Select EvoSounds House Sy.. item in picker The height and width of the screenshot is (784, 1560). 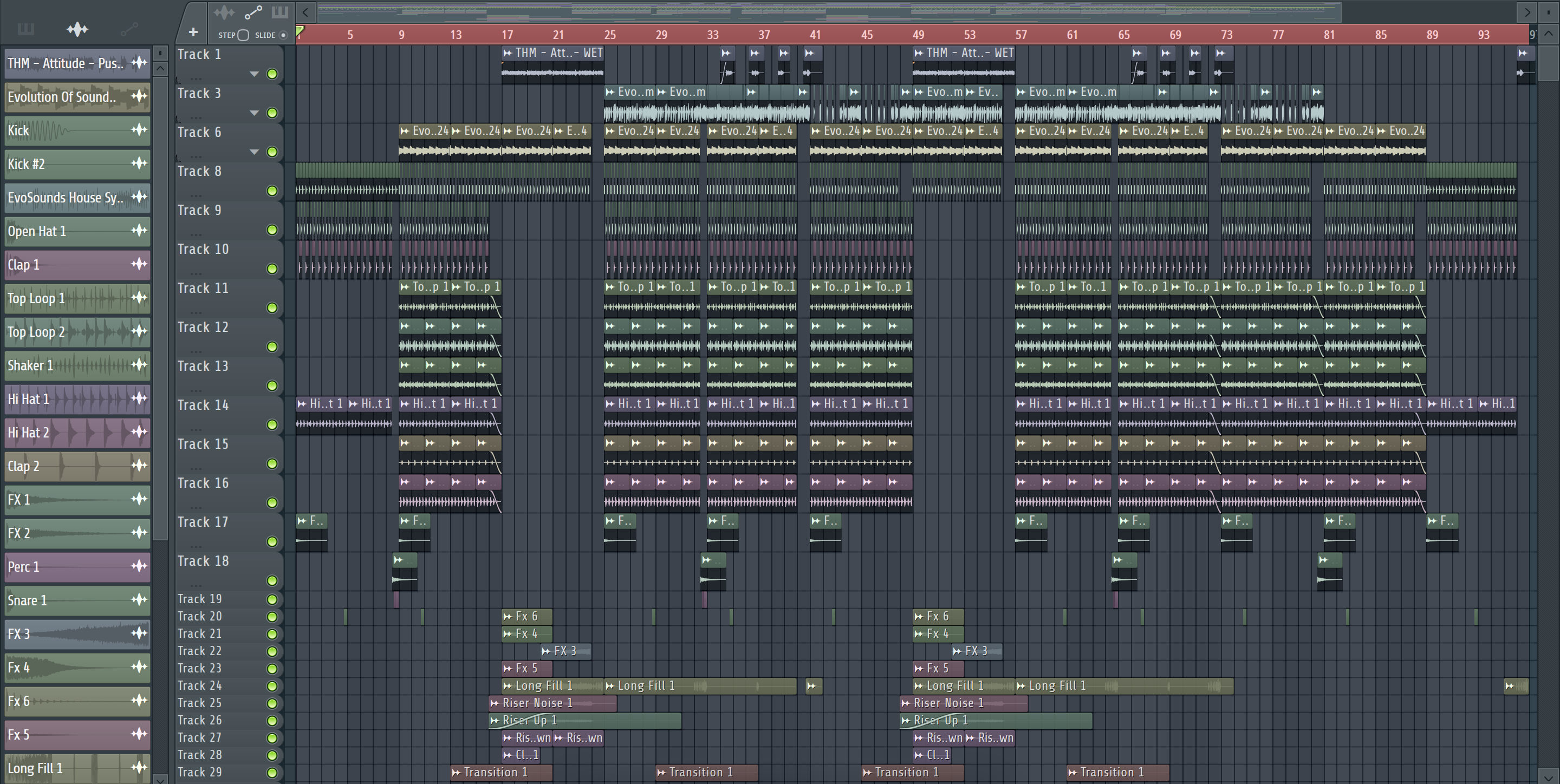pos(77,198)
